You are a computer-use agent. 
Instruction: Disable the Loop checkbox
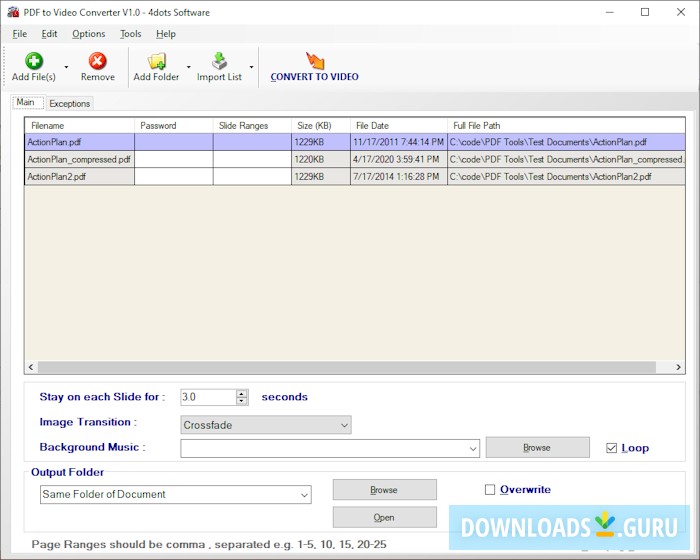[612, 448]
